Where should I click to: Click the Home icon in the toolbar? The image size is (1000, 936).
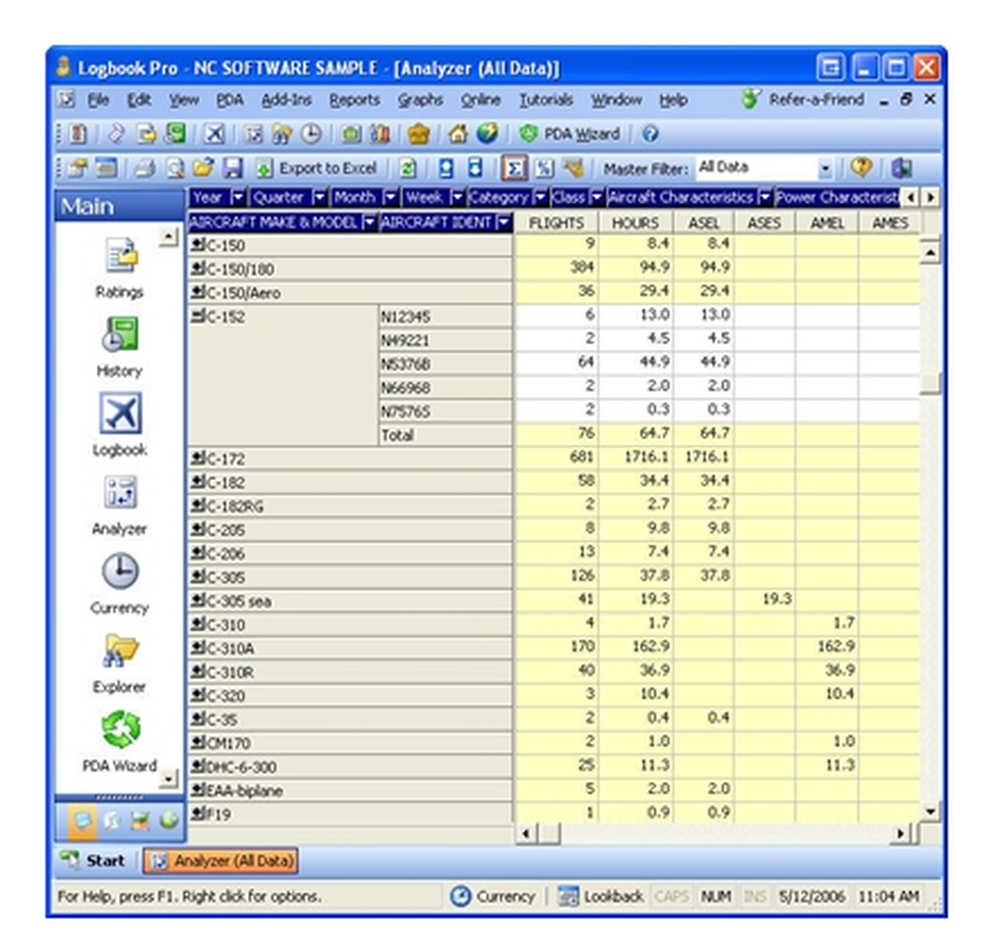coord(457,134)
